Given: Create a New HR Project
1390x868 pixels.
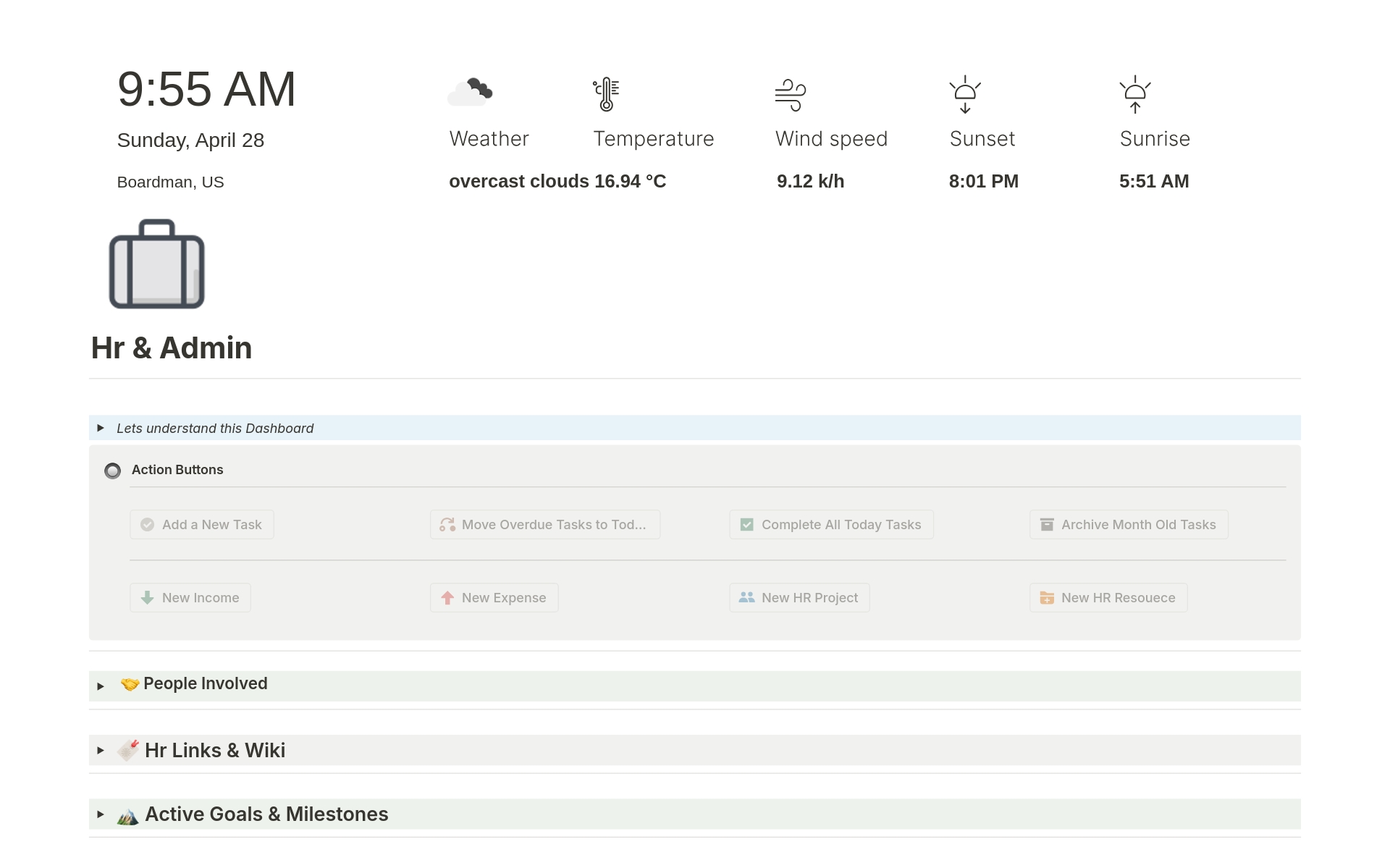Looking at the screenshot, I should click(x=799, y=598).
